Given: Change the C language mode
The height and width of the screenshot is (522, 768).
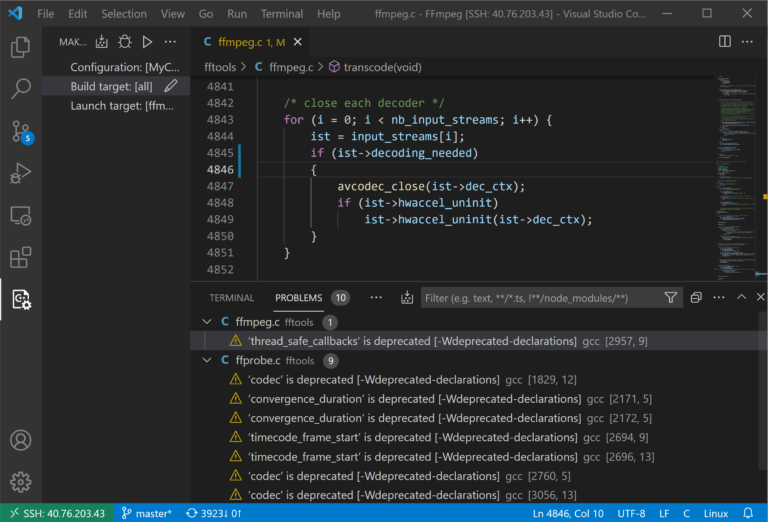Looking at the screenshot, I should [686, 513].
